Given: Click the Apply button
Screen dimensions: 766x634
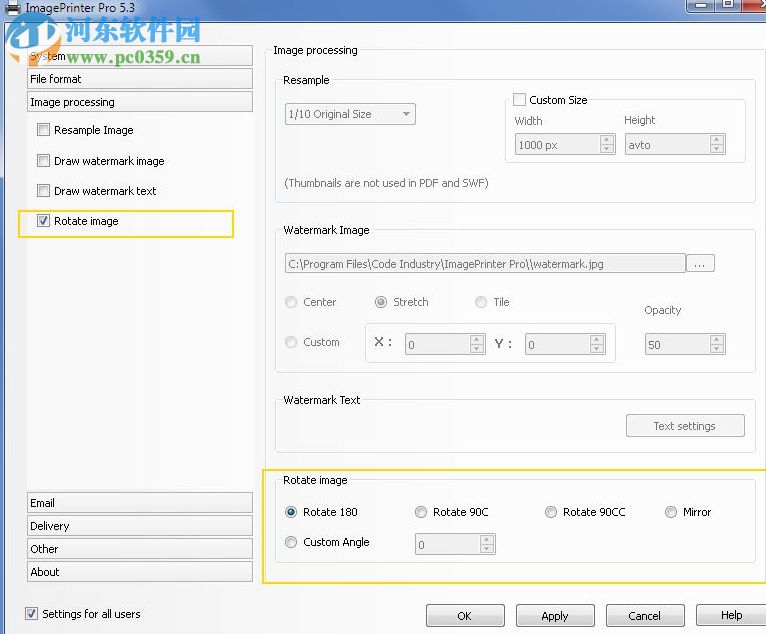Looking at the screenshot, I should 555,615.
